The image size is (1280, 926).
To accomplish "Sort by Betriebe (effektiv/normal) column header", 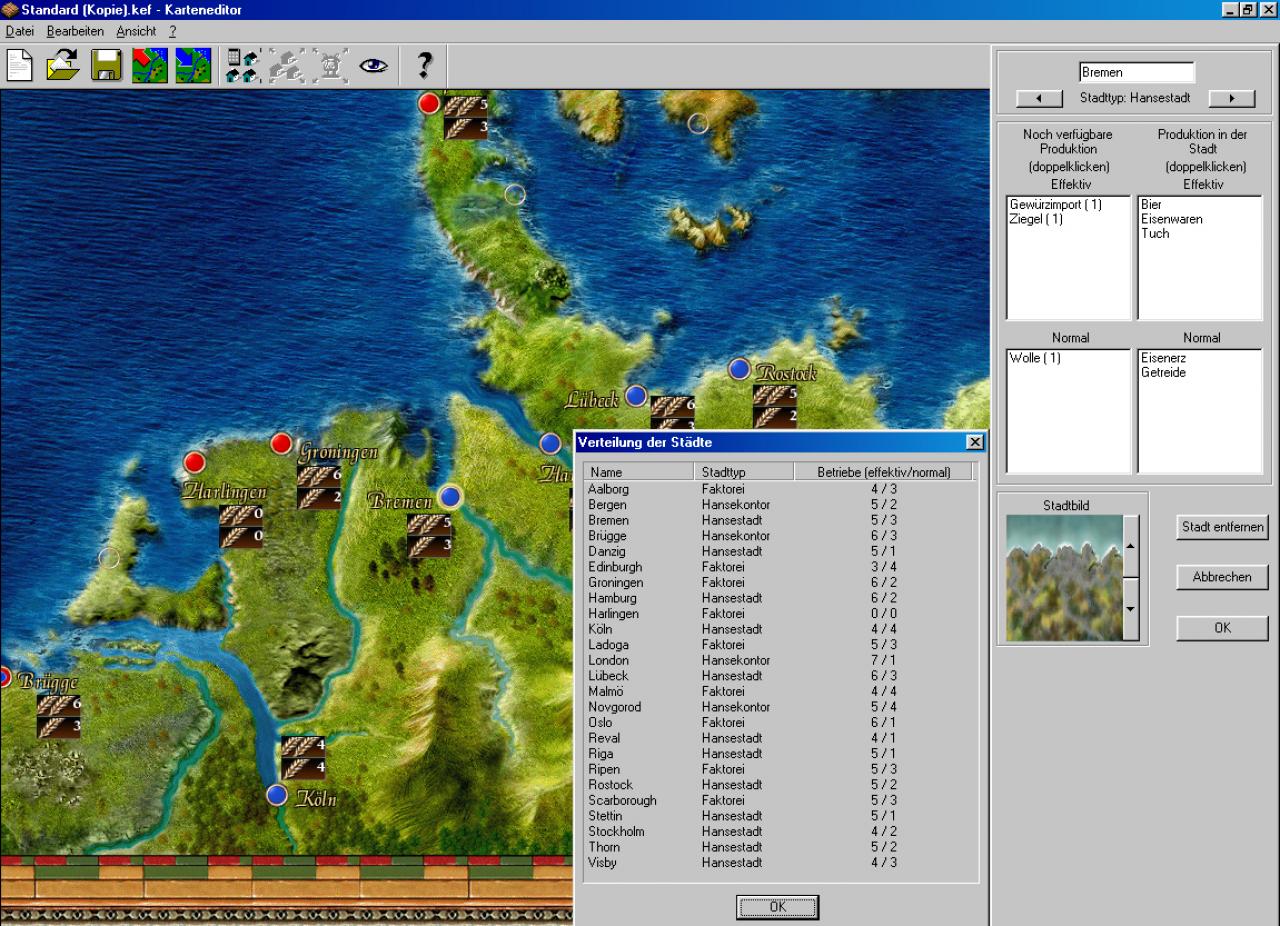I will point(883,472).
